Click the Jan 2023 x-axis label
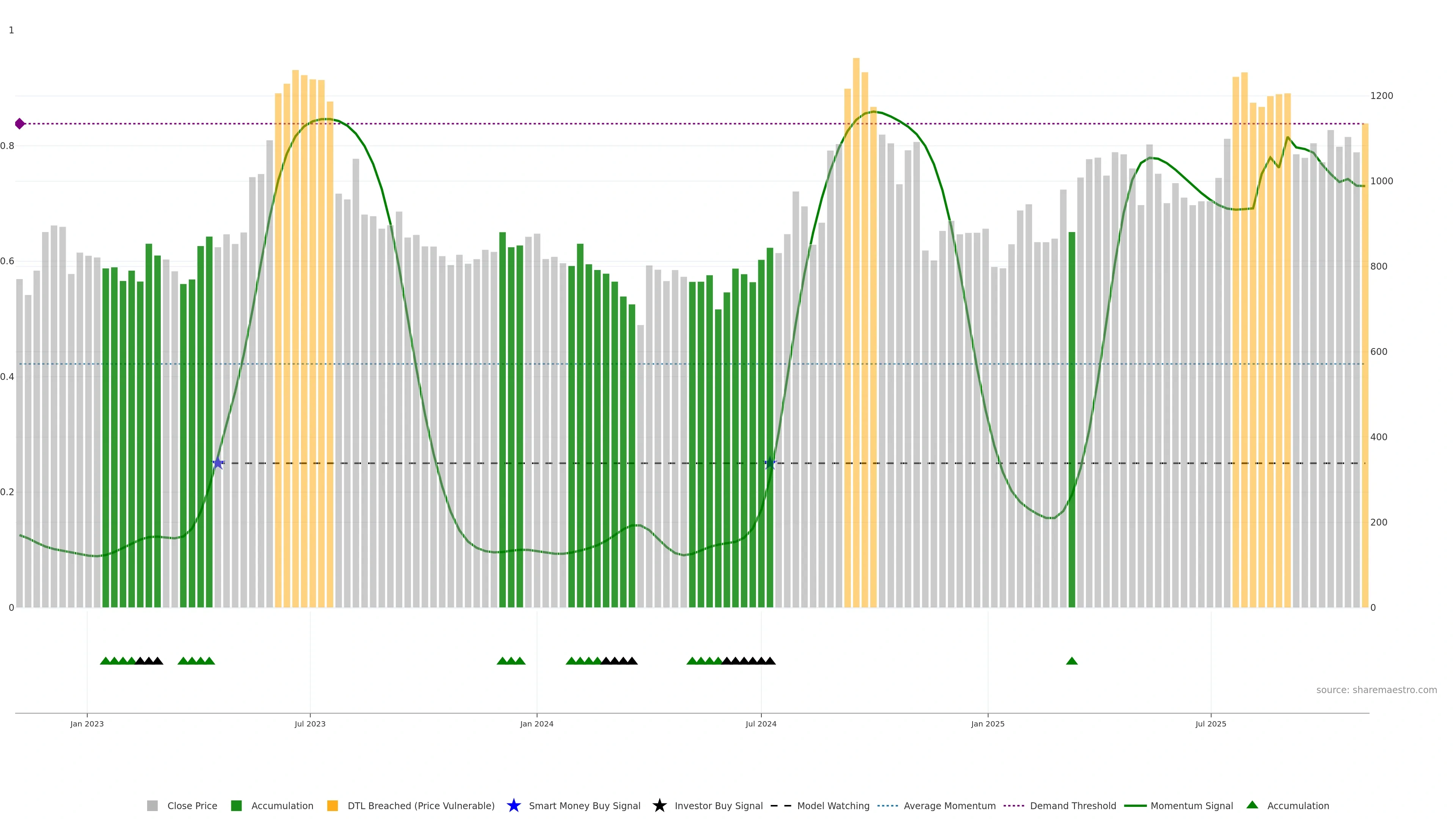 (87, 723)
